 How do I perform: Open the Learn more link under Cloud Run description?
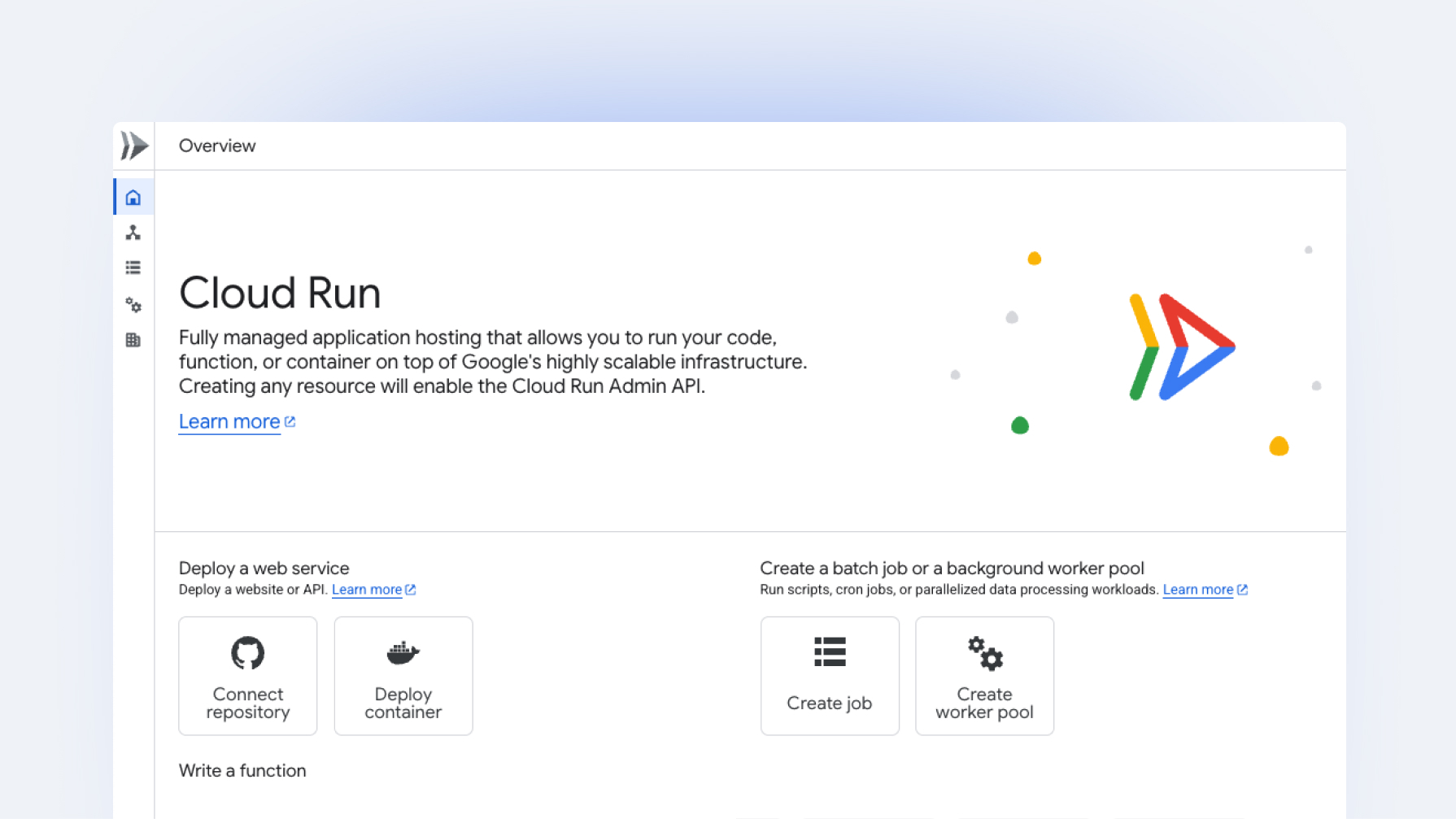point(229,421)
